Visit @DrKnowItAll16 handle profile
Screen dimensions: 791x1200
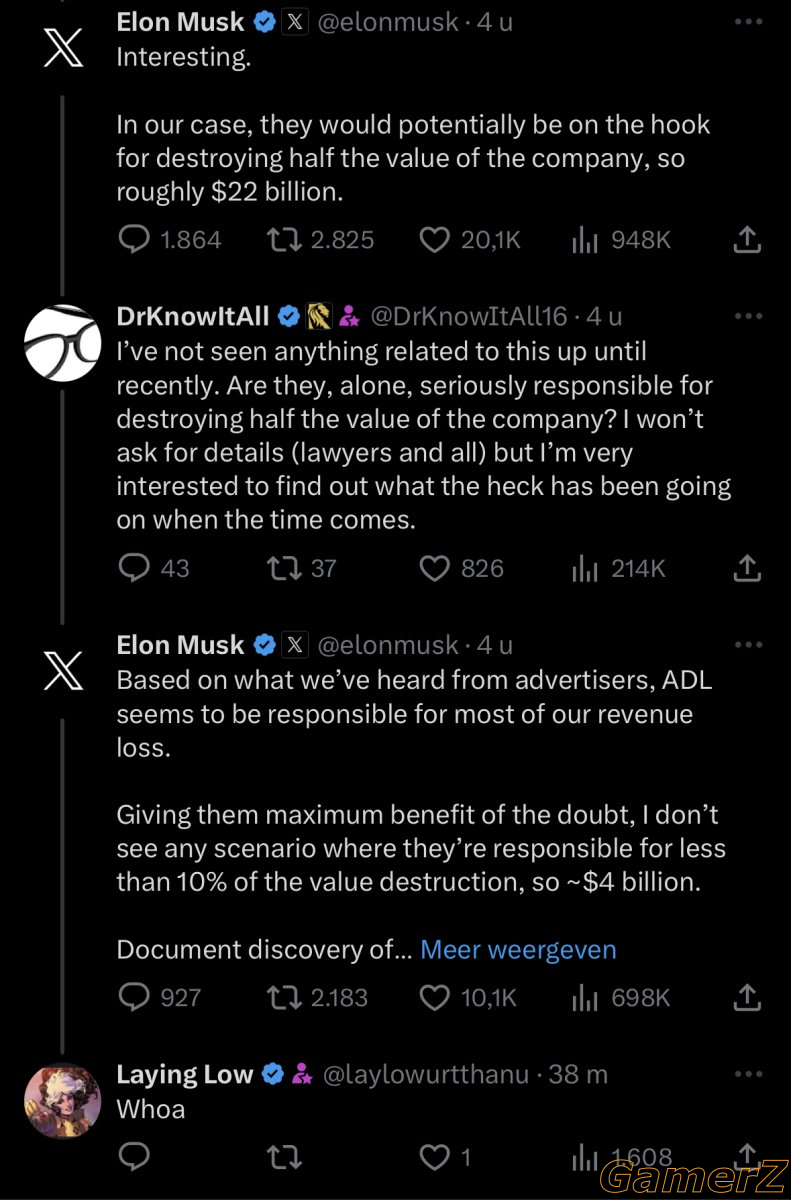pos(469,317)
